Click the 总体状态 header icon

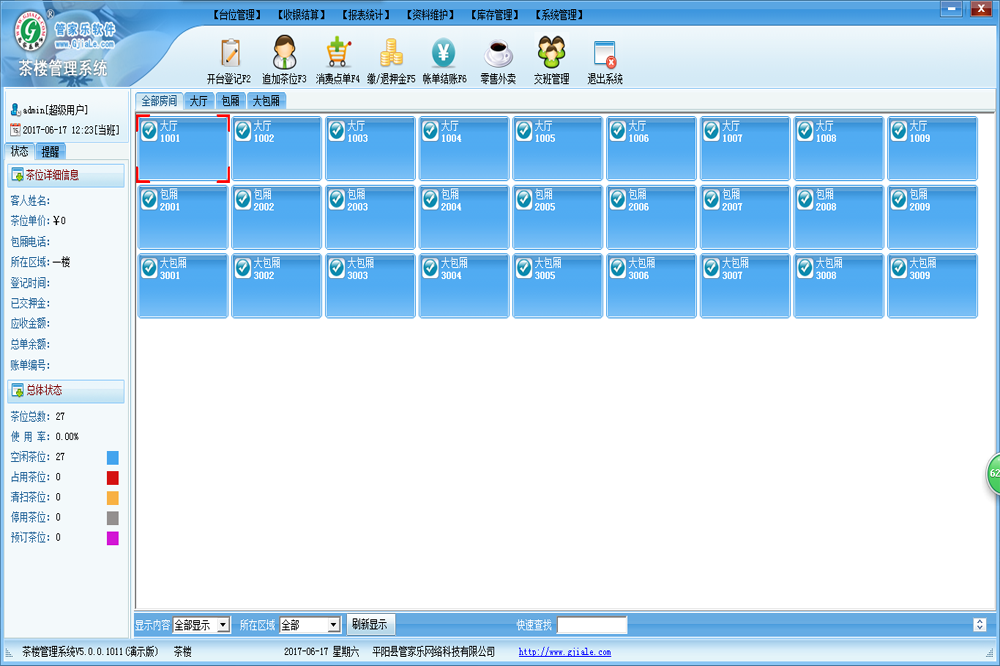click(17, 390)
